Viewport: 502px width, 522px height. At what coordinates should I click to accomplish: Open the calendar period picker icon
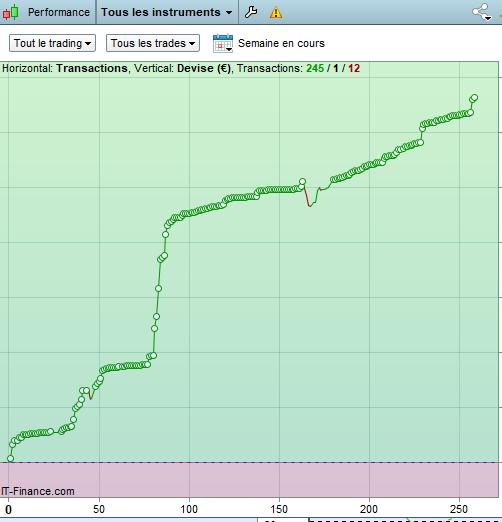click(223, 43)
